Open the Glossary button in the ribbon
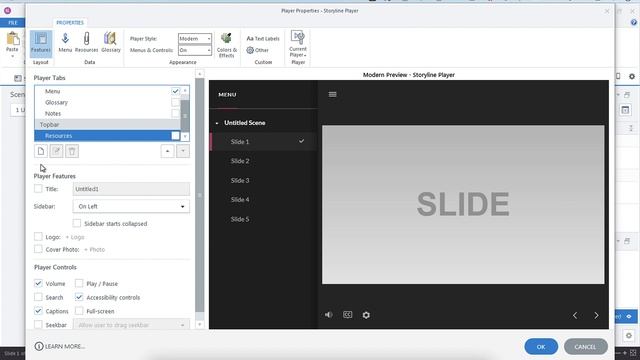 (x=111, y=43)
